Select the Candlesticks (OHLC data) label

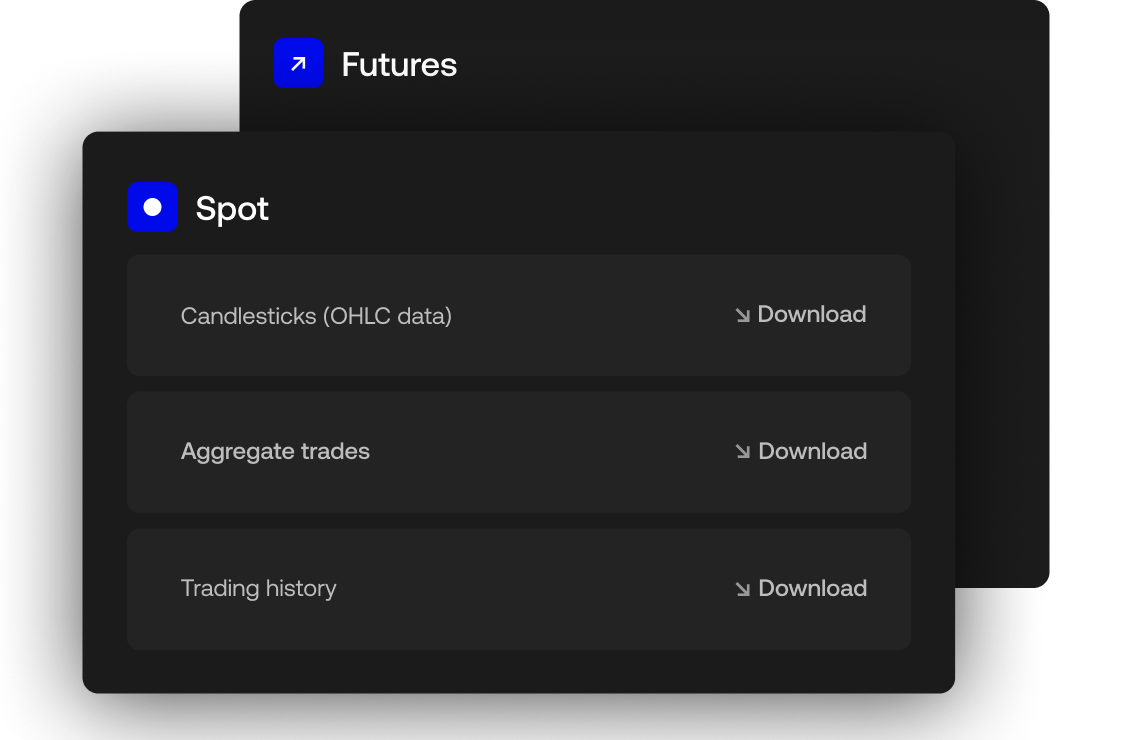tap(316, 315)
